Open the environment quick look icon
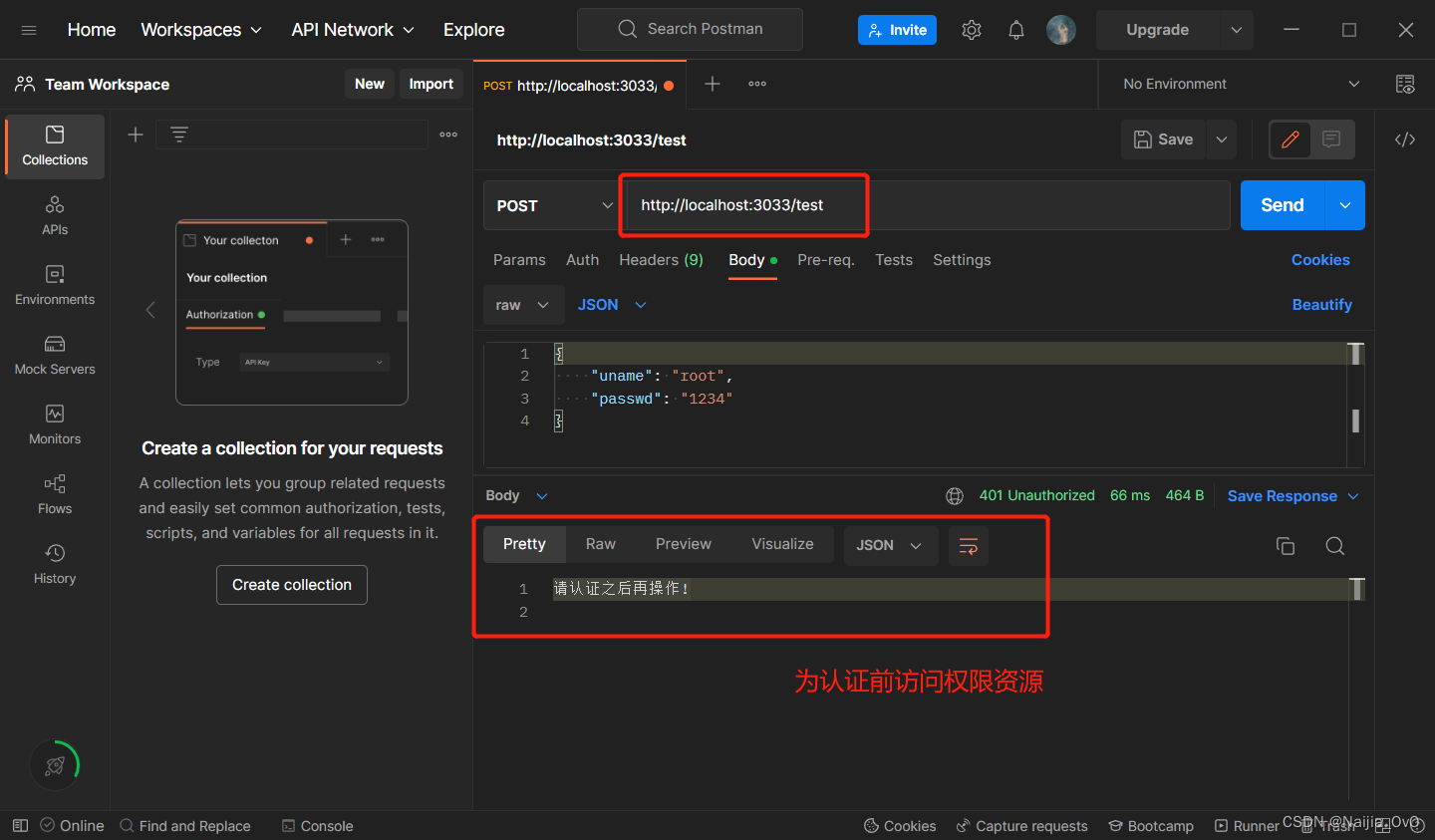The width and height of the screenshot is (1435, 840). (x=1405, y=84)
